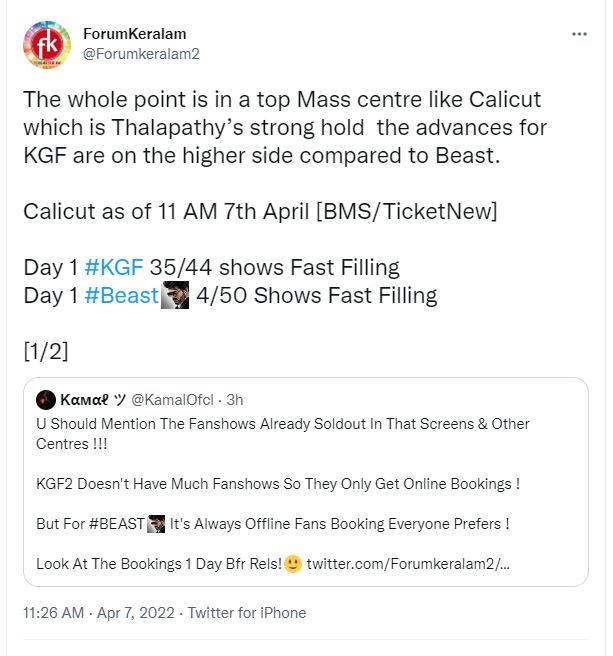The height and width of the screenshot is (656, 613).
Task: Open the tweet's three-dot more options menu
Action: [x=579, y=34]
